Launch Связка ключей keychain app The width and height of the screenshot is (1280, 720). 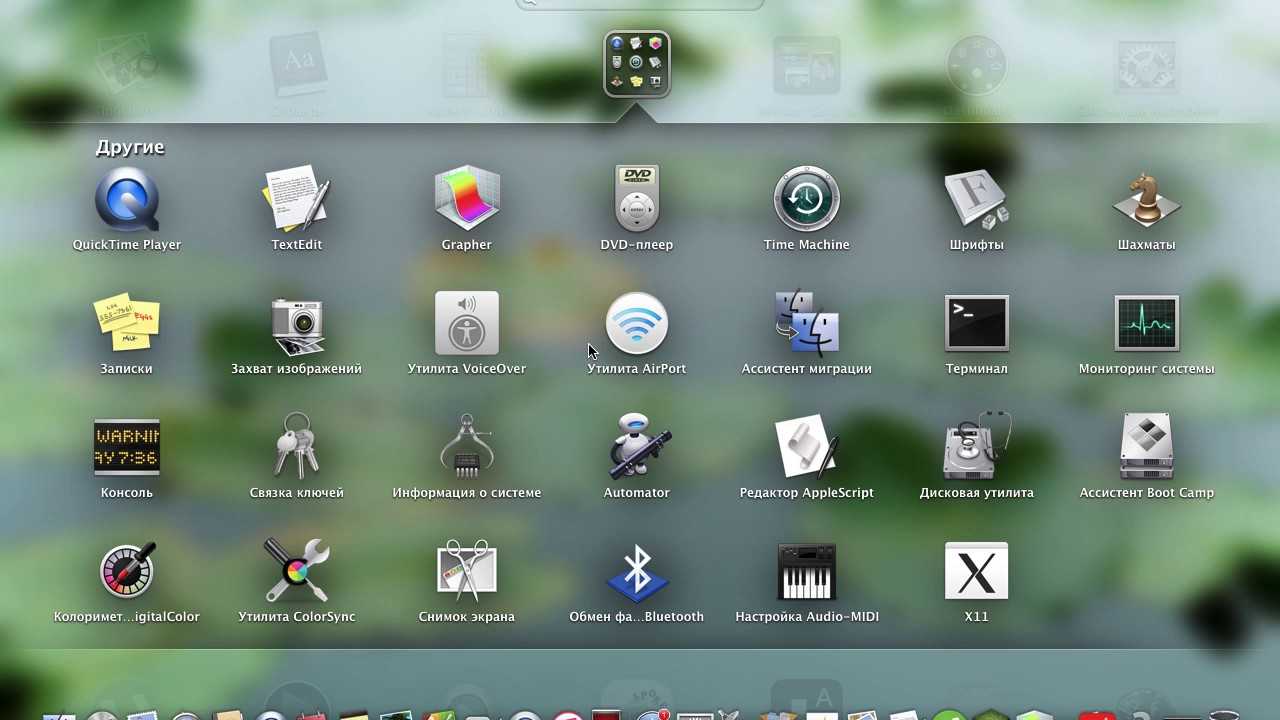[297, 447]
